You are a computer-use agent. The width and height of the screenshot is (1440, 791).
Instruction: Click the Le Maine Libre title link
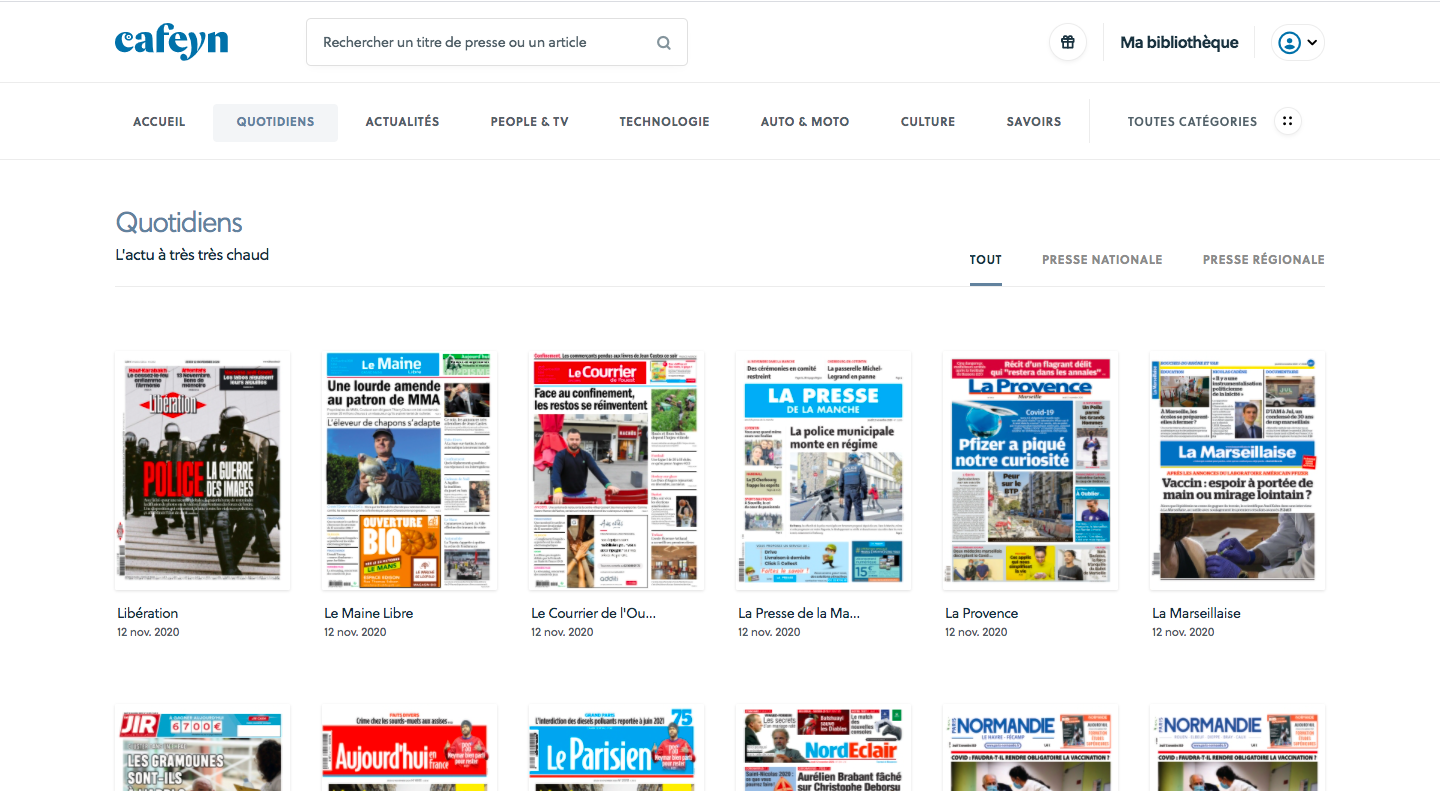coord(368,613)
